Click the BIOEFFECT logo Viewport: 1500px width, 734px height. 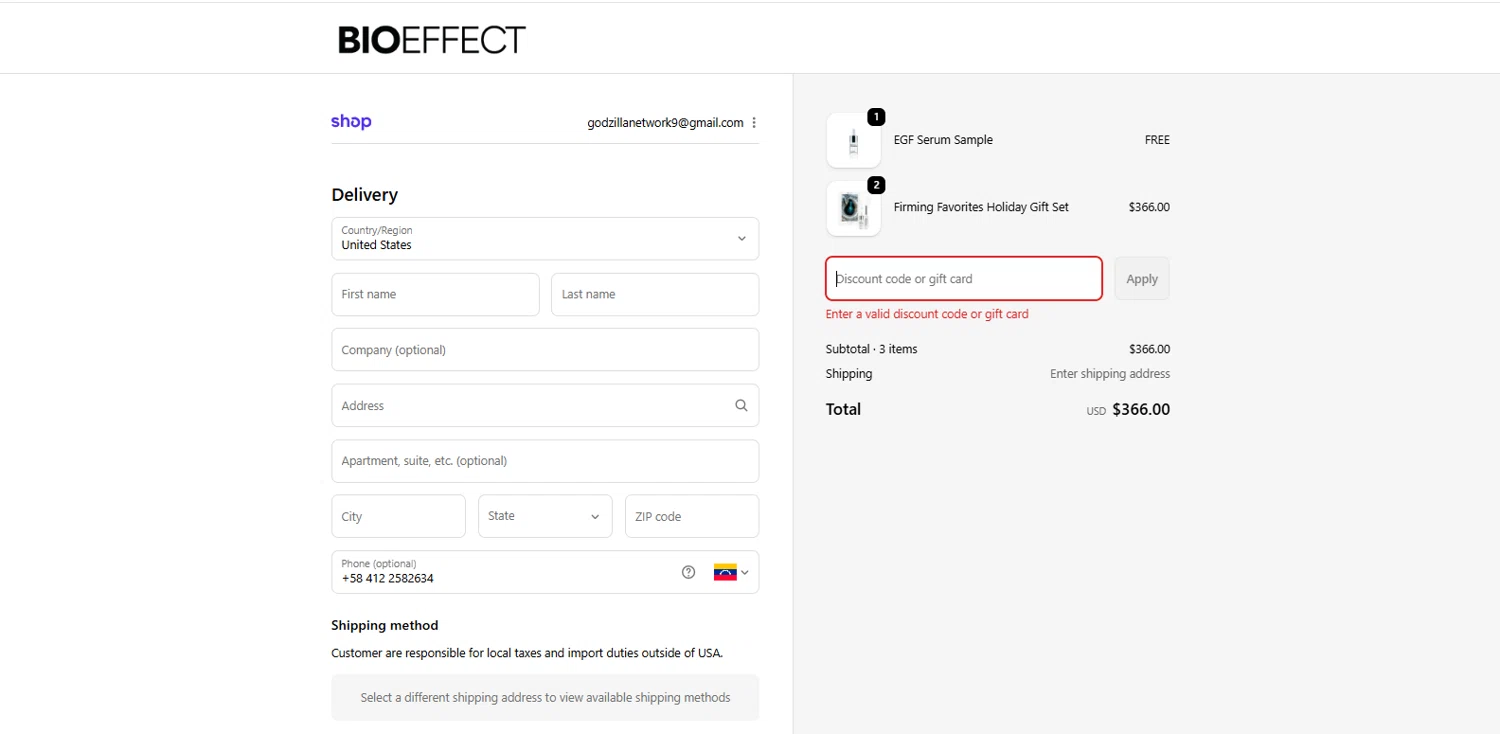tap(431, 40)
